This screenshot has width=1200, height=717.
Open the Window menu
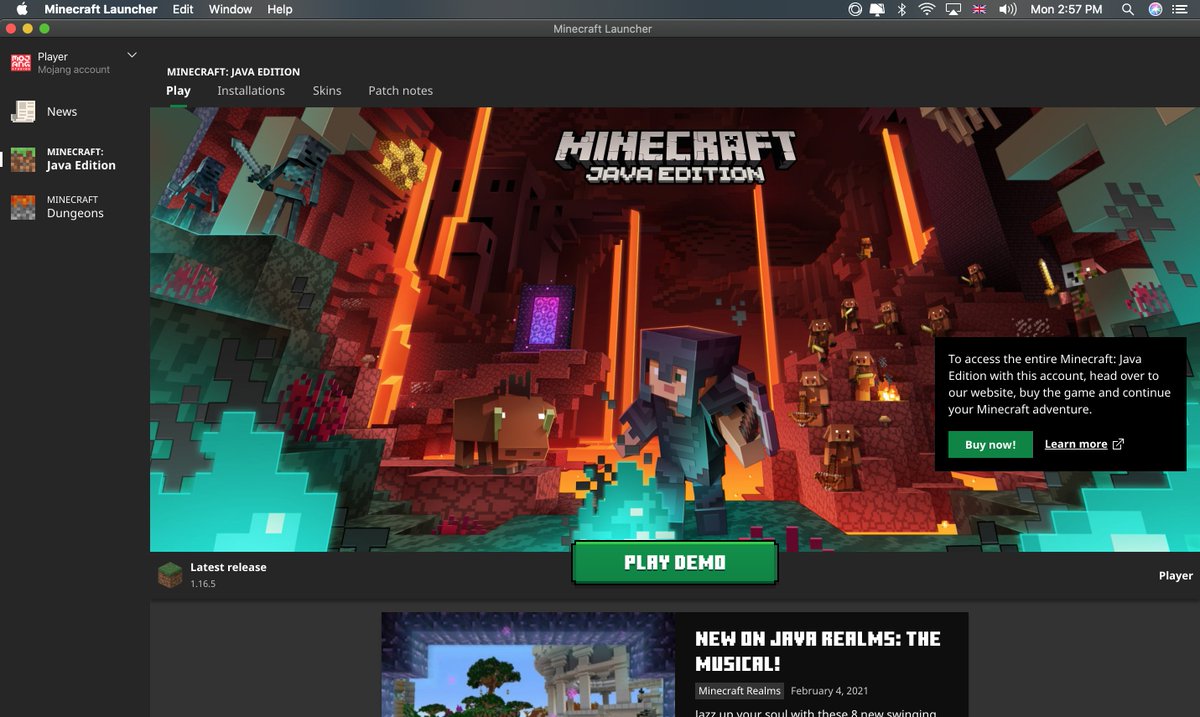(230, 9)
